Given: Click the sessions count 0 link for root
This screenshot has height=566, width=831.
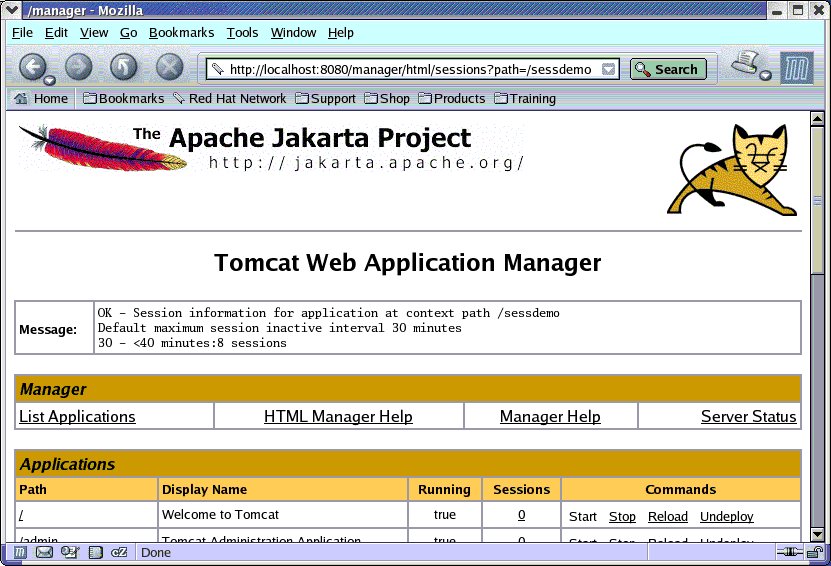Looking at the screenshot, I should point(521,515).
